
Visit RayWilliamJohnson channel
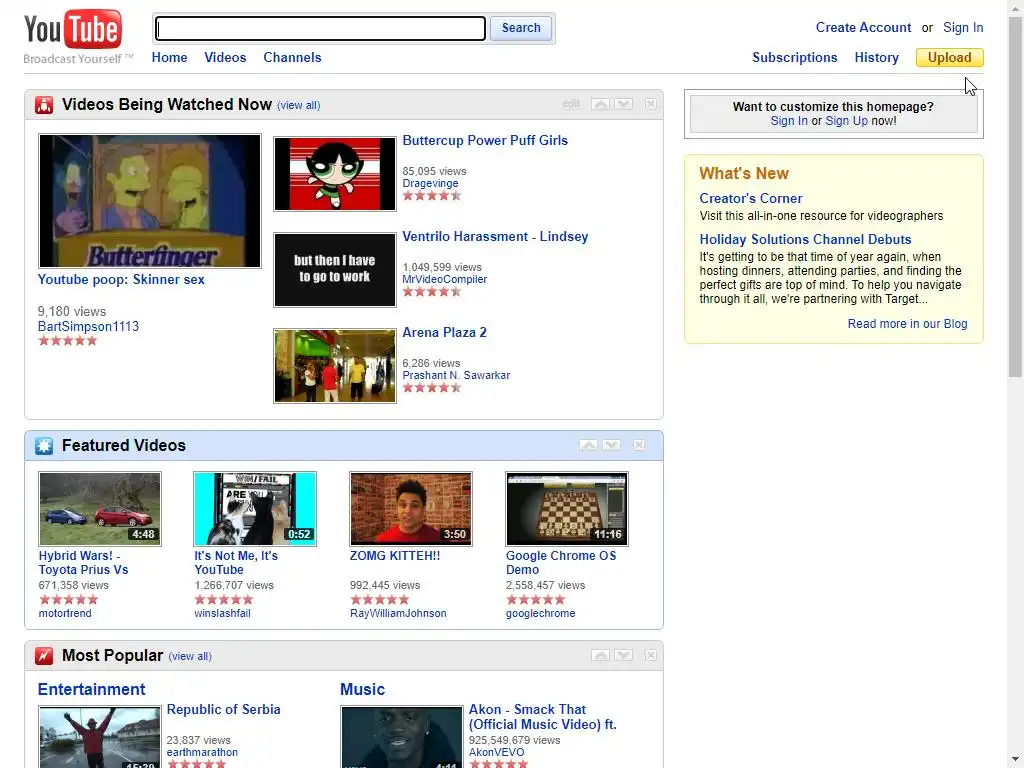click(398, 613)
